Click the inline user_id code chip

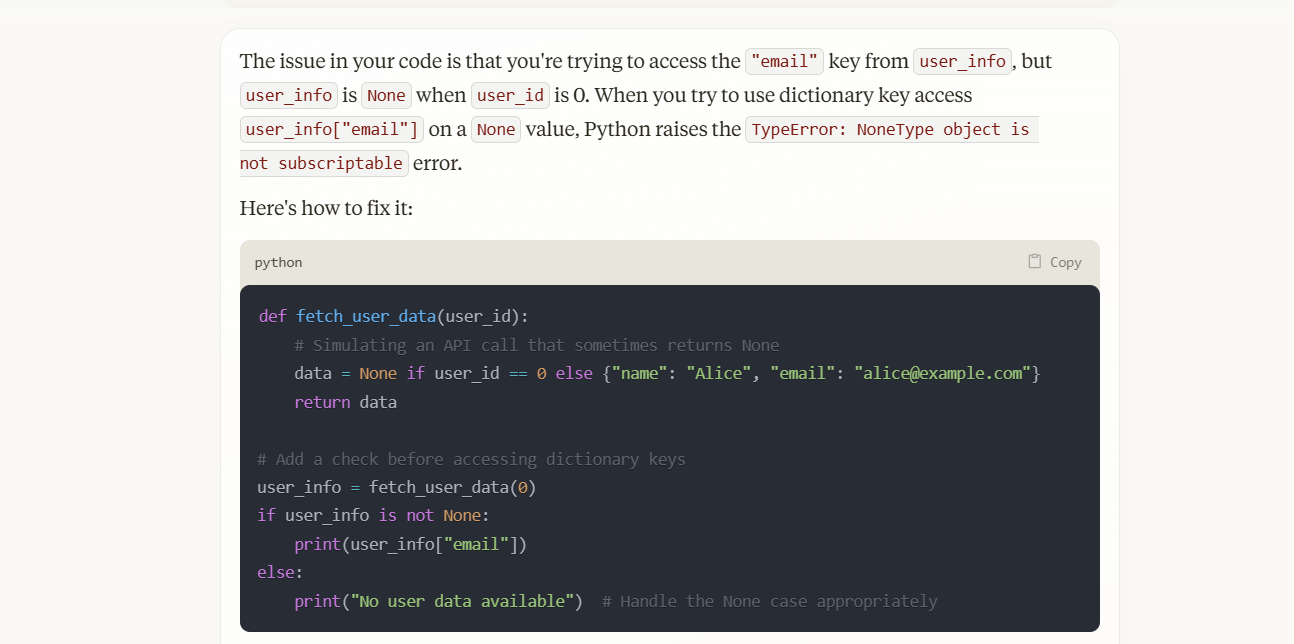pos(510,95)
